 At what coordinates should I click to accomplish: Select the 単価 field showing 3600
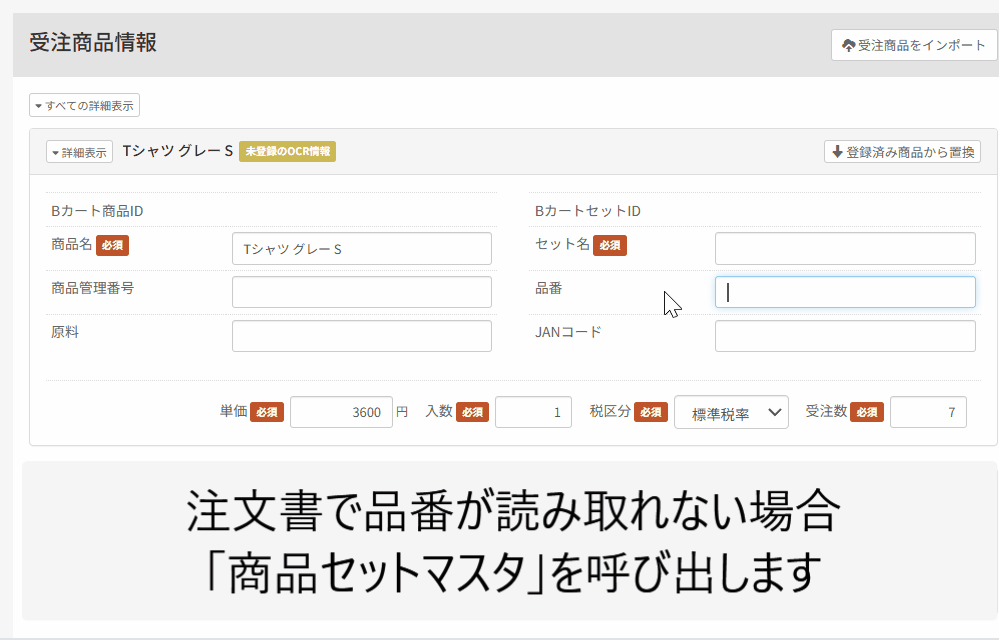(341, 412)
